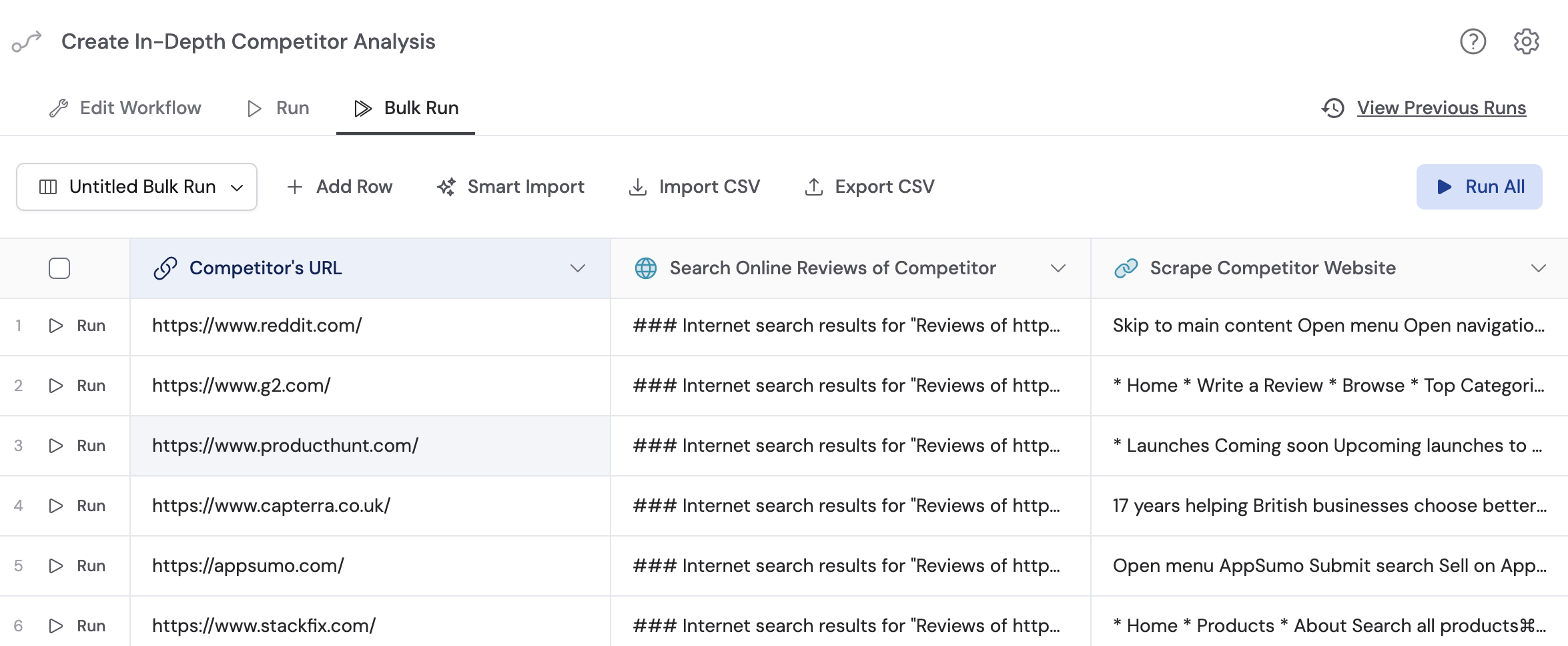Toggle the select-all rows checkbox
The height and width of the screenshot is (646, 1568).
[59, 268]
